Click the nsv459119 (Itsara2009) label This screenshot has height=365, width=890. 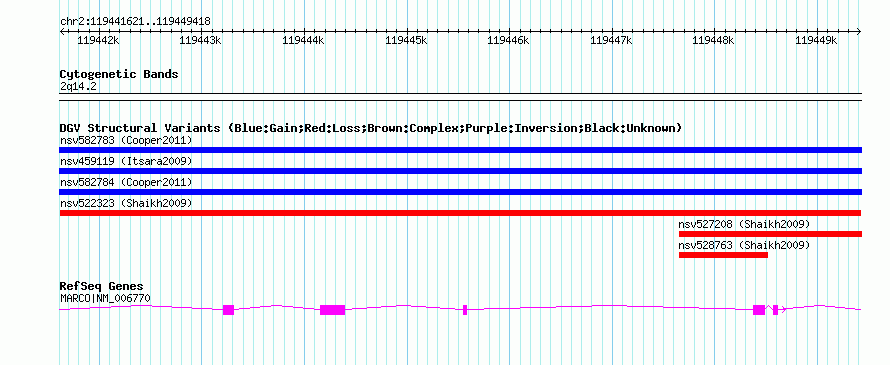coord(126,161)
